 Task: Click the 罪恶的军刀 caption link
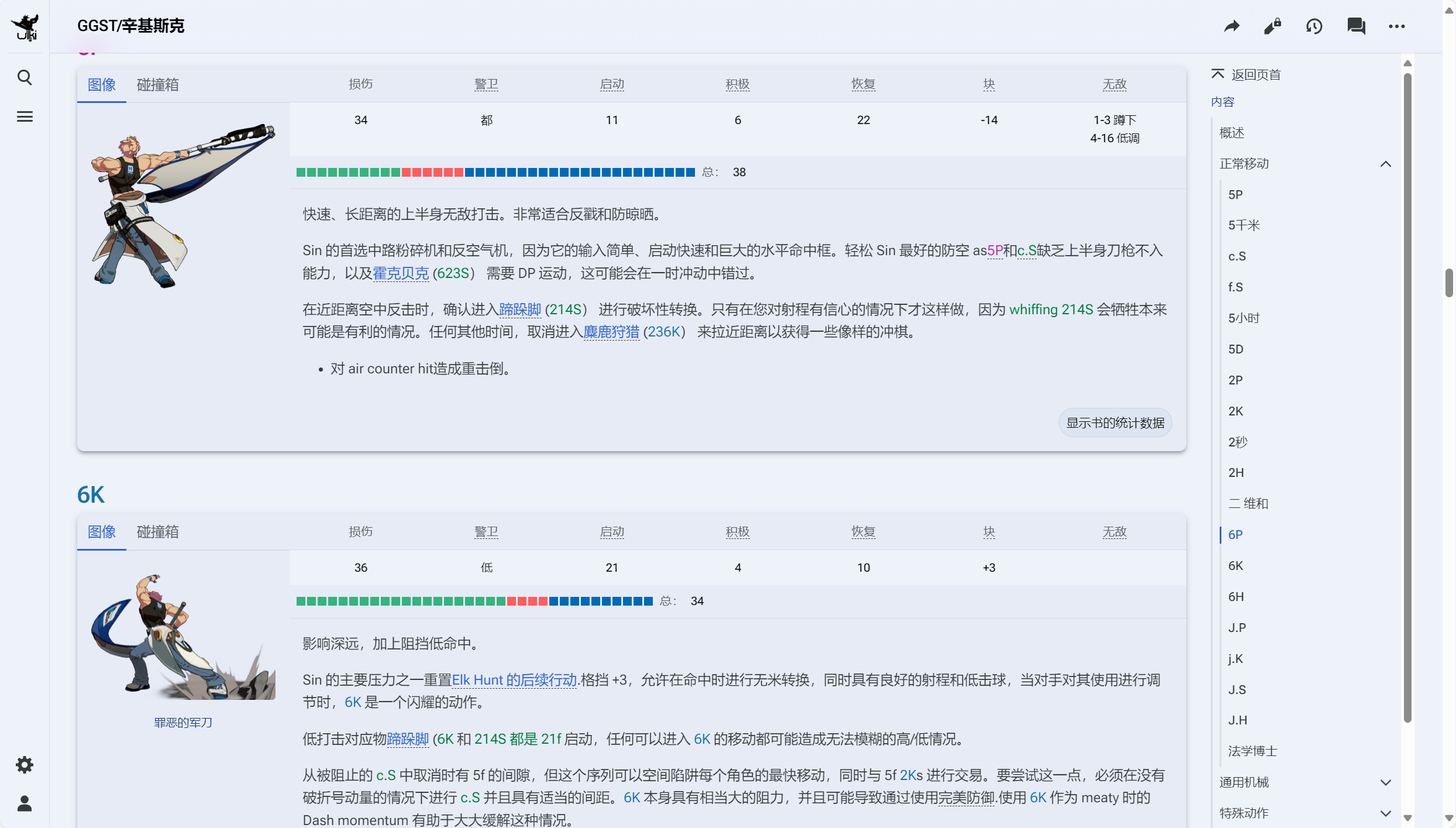click(183, 723)
